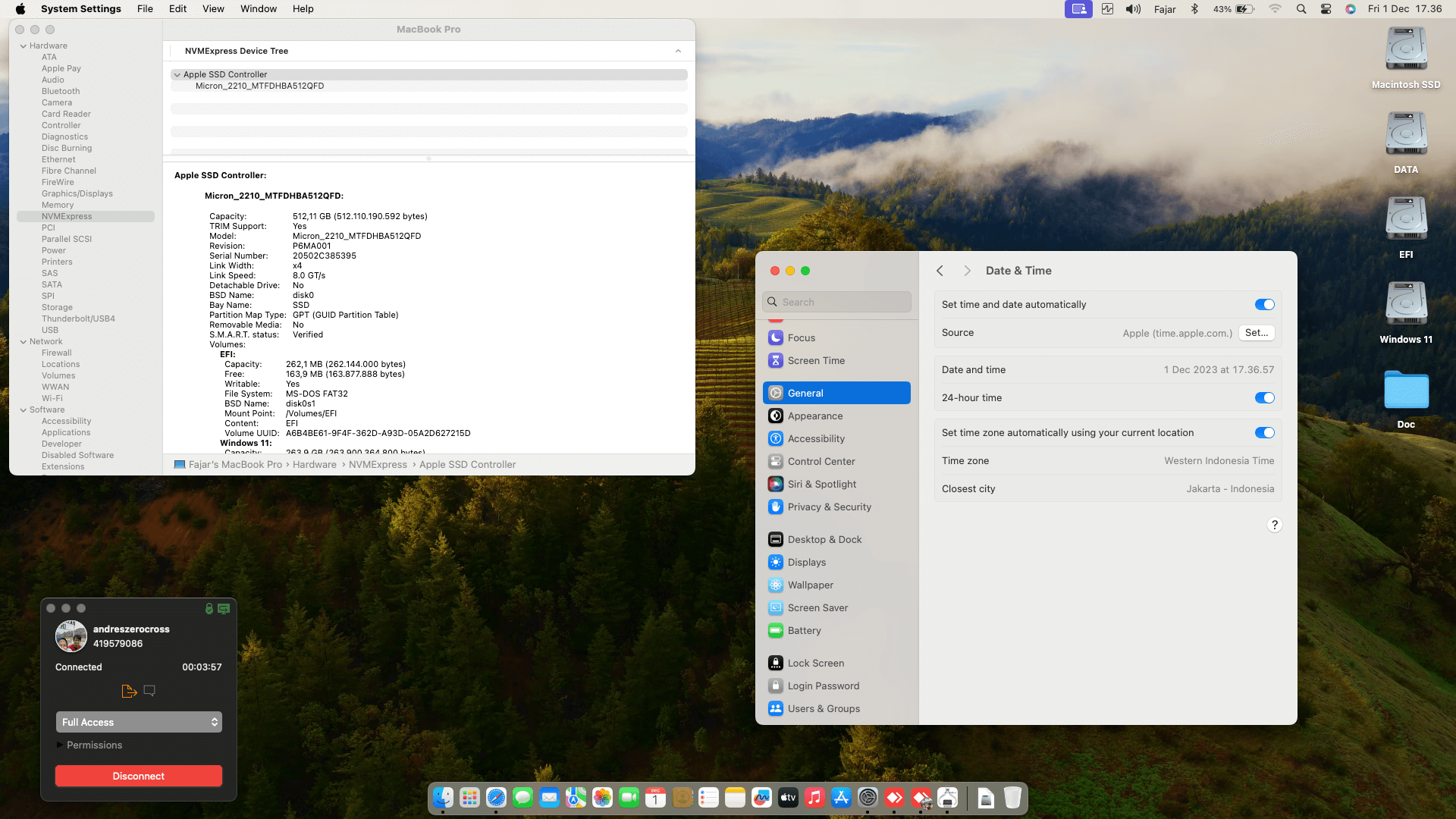Click the file transfer icon in AnyDesk panel

(129, 691)
